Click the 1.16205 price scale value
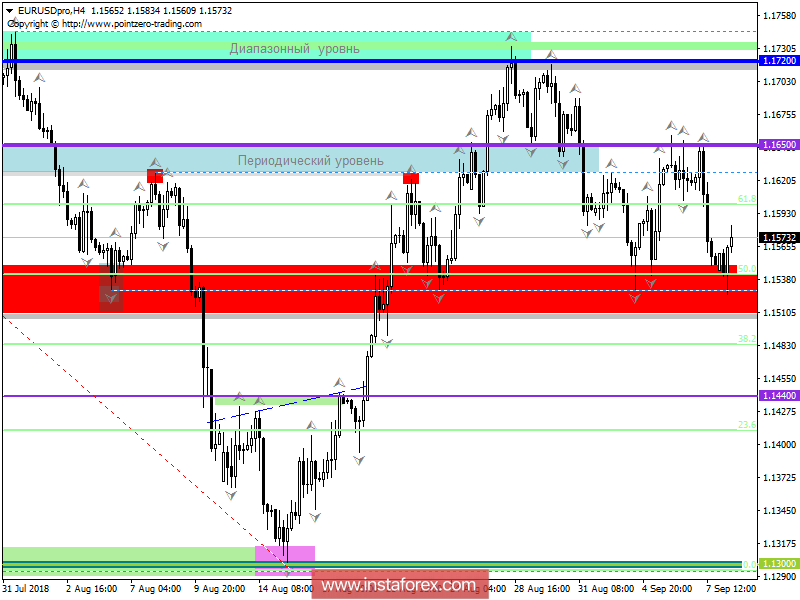 pyautogui.click(x=779, y=181)
